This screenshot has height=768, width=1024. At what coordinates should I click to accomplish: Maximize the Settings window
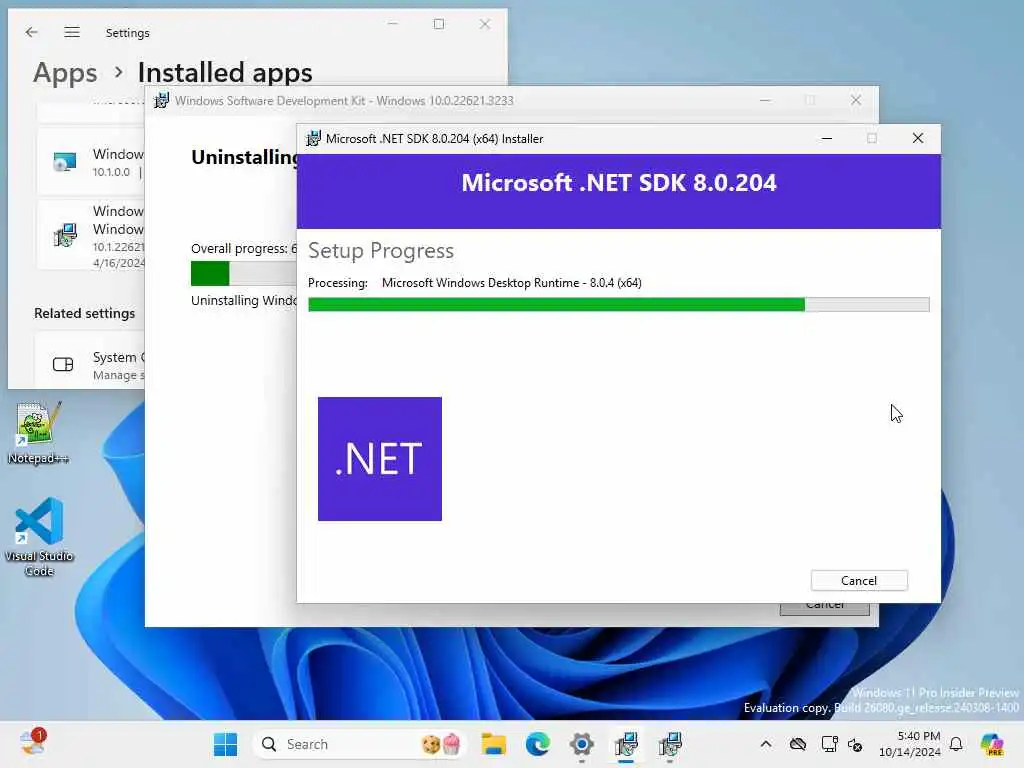439,24
